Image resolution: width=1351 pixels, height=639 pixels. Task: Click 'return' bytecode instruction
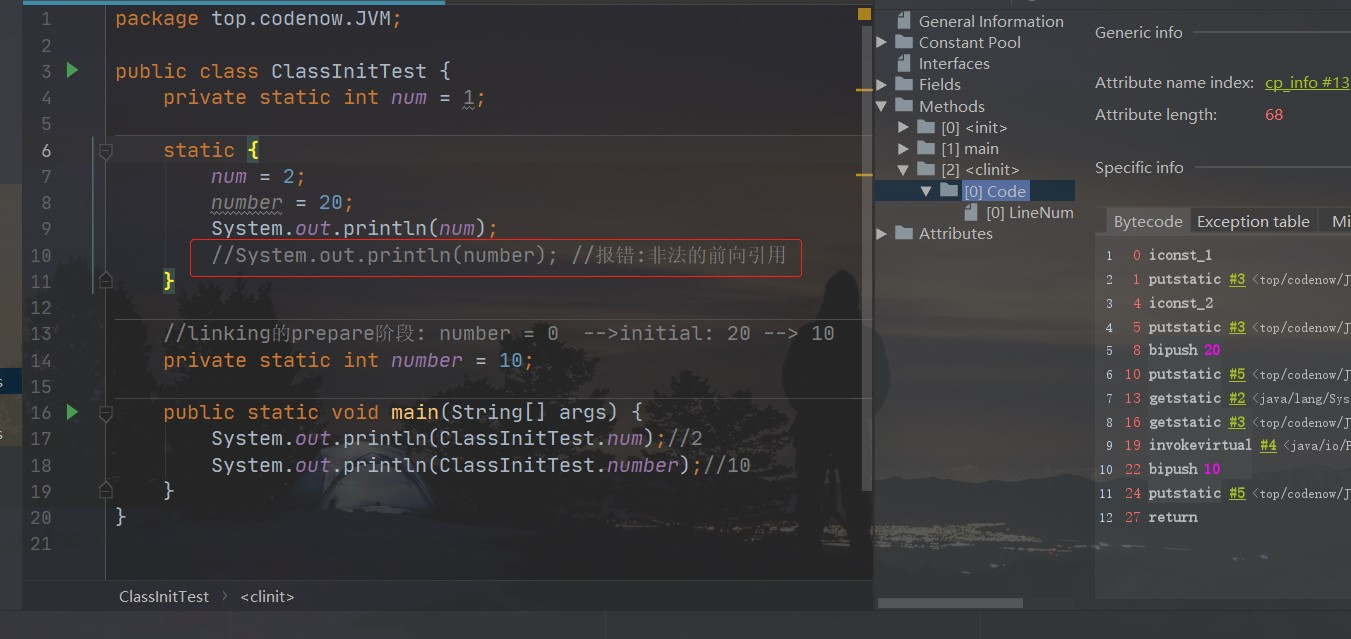tap(1172, 517)
